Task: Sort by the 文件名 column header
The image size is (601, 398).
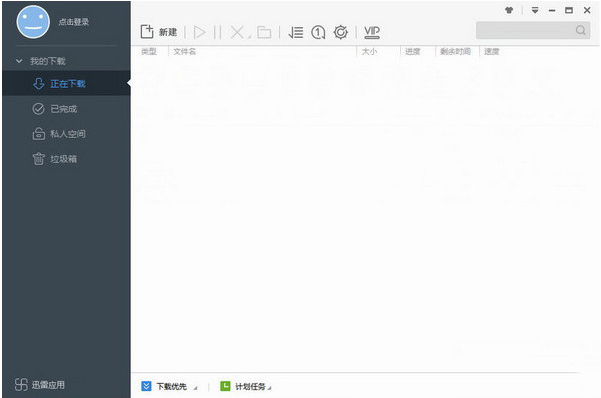Action: pos(184,51)
